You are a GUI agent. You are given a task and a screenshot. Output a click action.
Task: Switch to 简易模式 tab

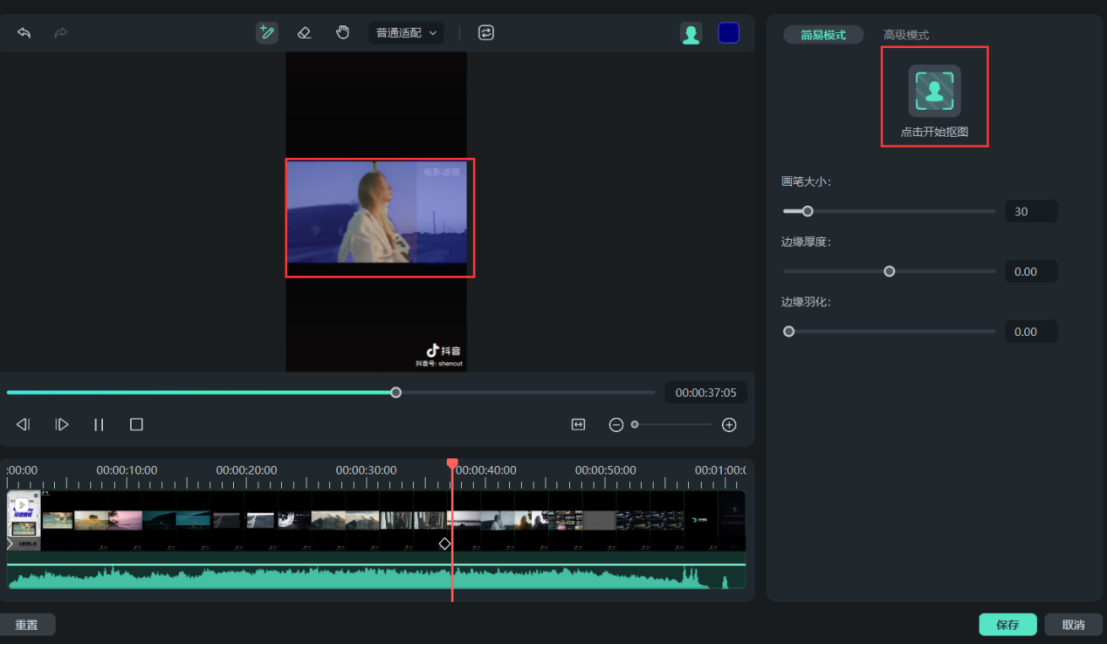pos(823,35)
